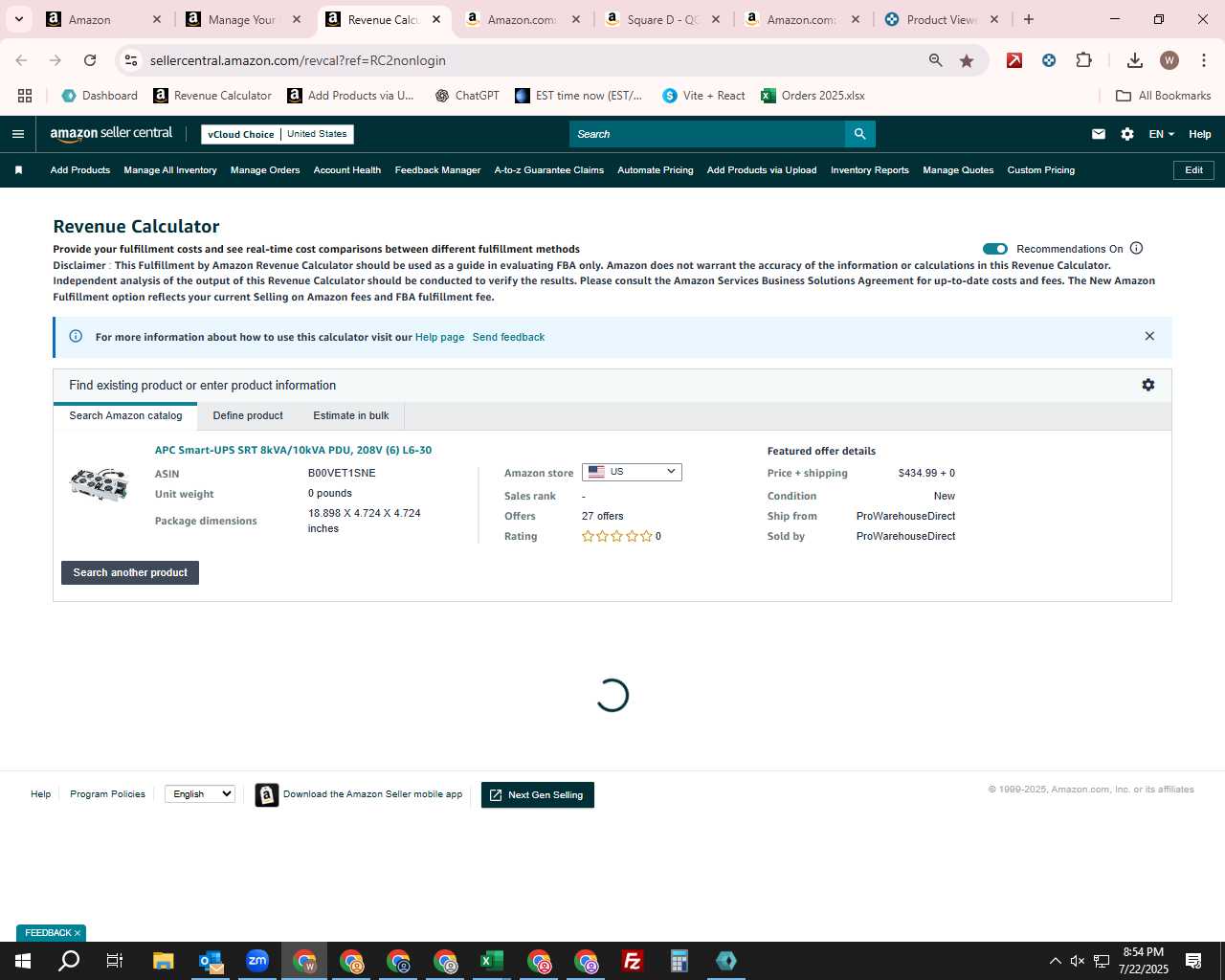The width and height of the screenshot is (1225, 980).
Task: Switch to Estimate in bulk tab
Action: tap(351, 415)
